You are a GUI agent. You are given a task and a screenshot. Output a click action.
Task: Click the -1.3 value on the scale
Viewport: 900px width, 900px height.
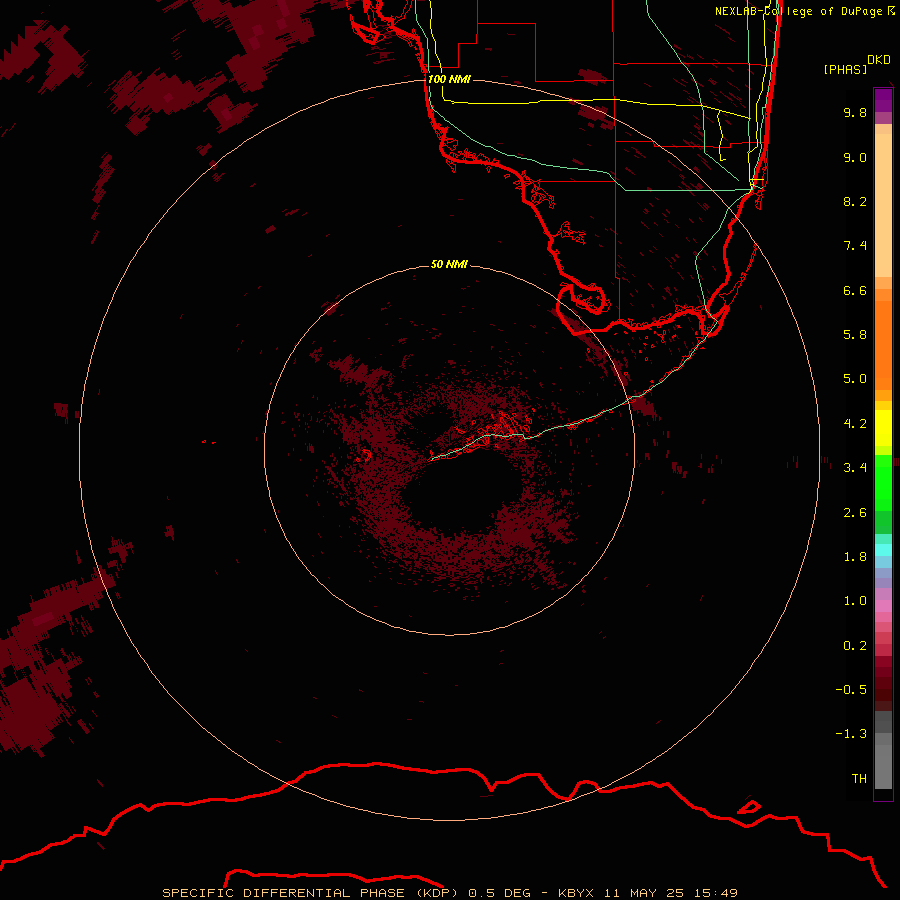pos(851,734)
